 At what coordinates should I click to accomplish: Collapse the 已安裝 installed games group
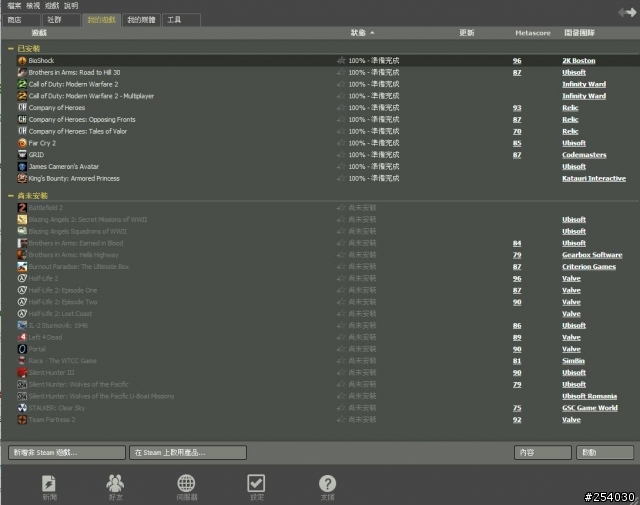pos(11,49)
